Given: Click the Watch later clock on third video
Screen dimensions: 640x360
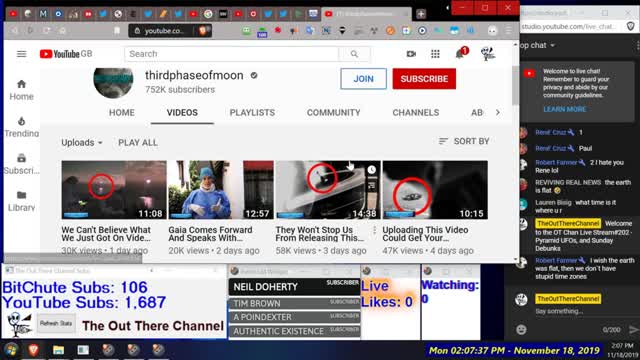Looking at the screenshot, I should [371, 170].
